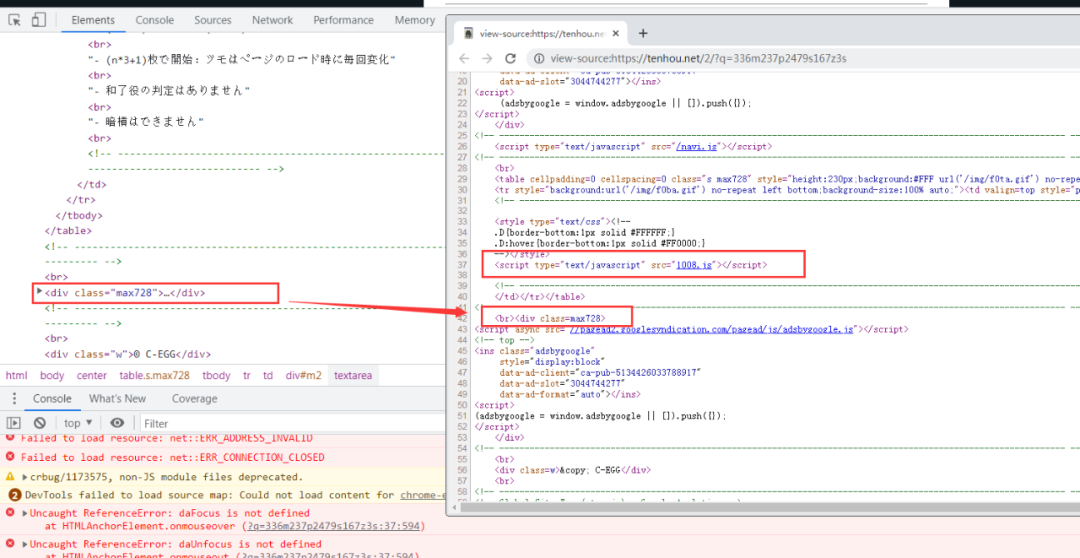Open the Memory tab
Screen dimensions: 1080x558
[414, 20]
